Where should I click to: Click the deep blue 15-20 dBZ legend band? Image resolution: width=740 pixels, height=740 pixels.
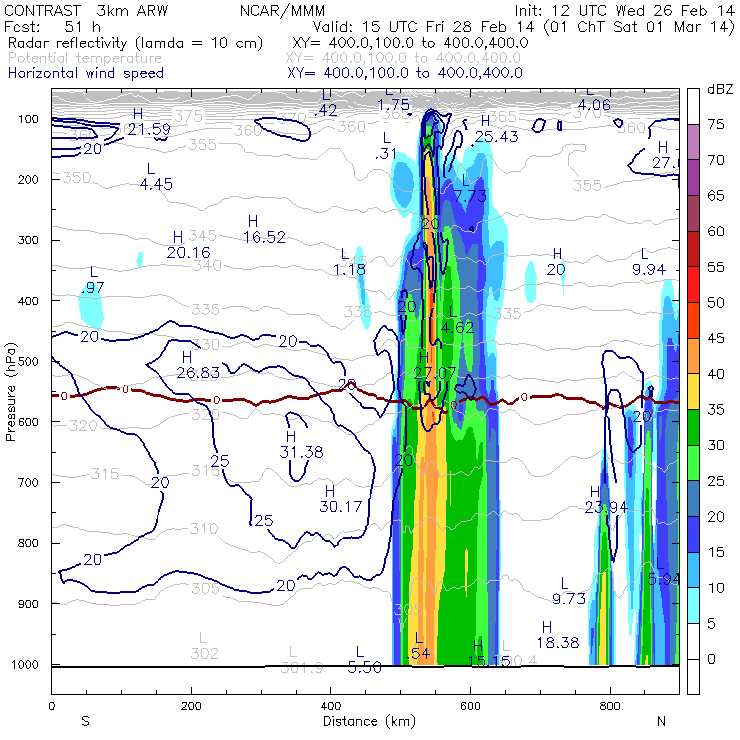coord(693,534)
